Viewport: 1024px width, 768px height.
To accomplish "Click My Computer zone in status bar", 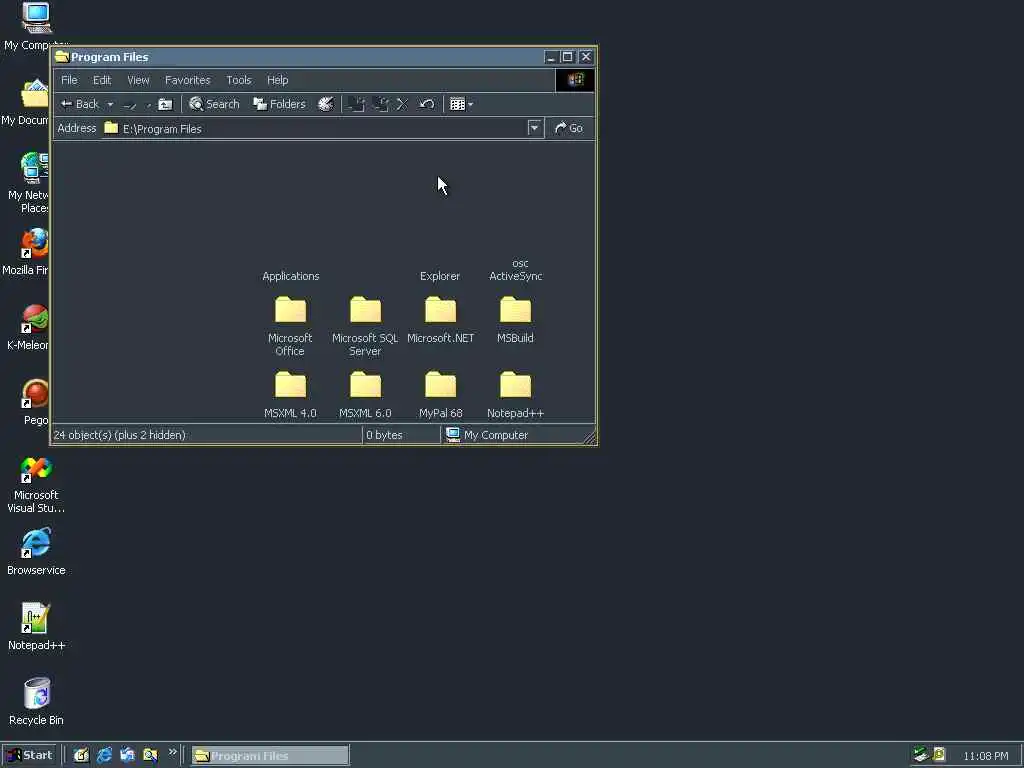I will (x=487, y=435).
